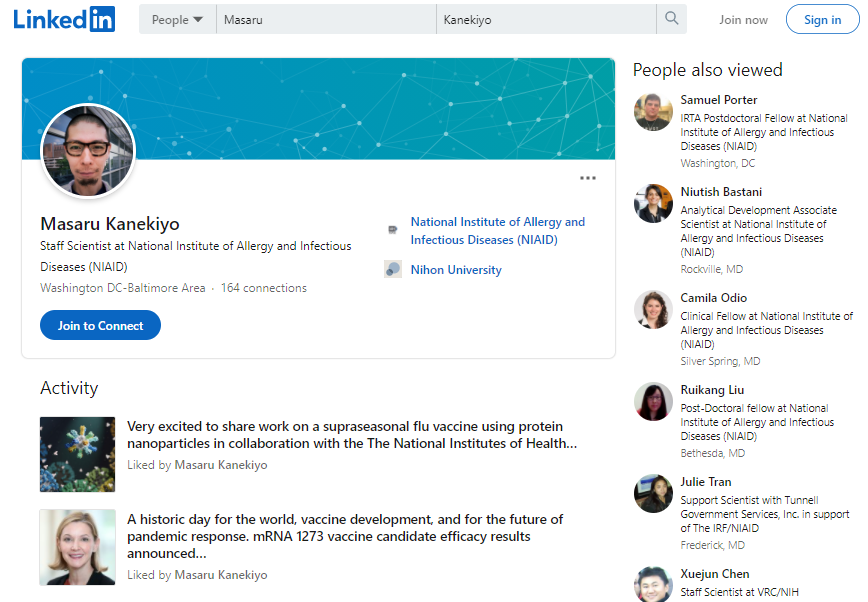Screen dimensions: 868x602
Task: Open the three-dot more options menu
Action: tap(587, 178)
